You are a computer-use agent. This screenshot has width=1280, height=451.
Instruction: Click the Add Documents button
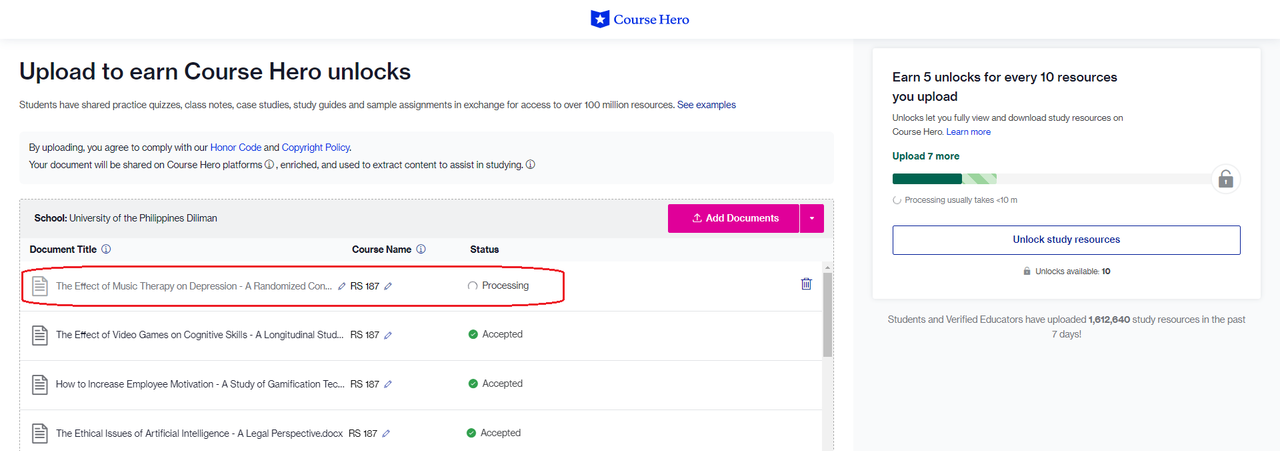[x=733, y=218]
